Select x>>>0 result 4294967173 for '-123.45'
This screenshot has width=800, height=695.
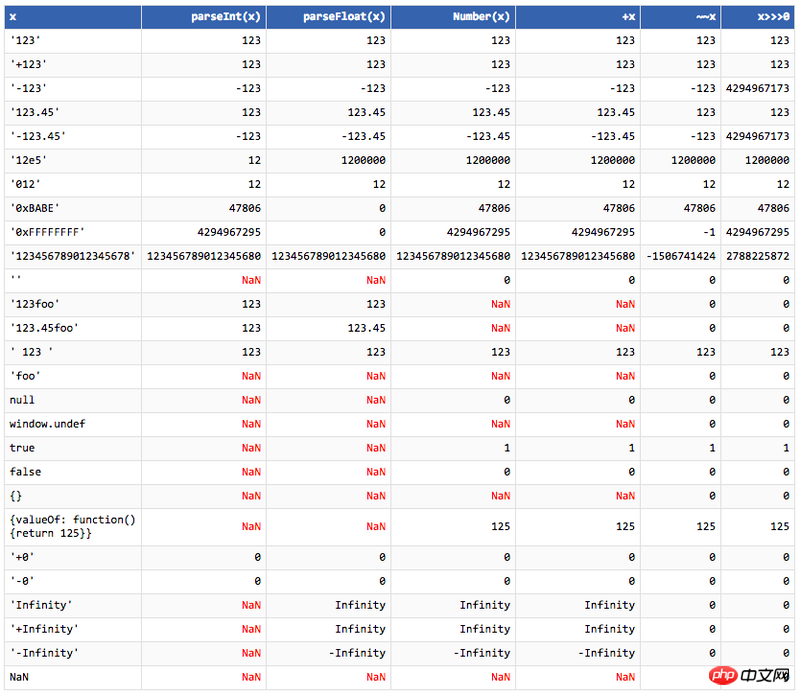[x=758, y=136]
